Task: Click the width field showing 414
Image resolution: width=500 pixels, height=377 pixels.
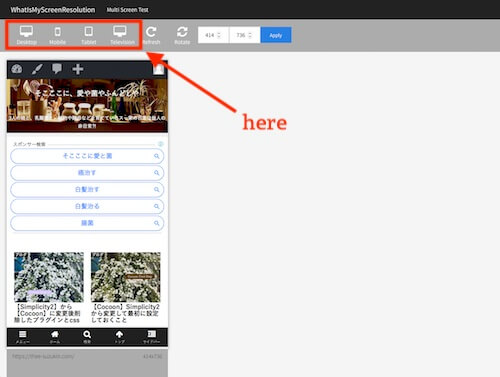Action: point(213,35)
